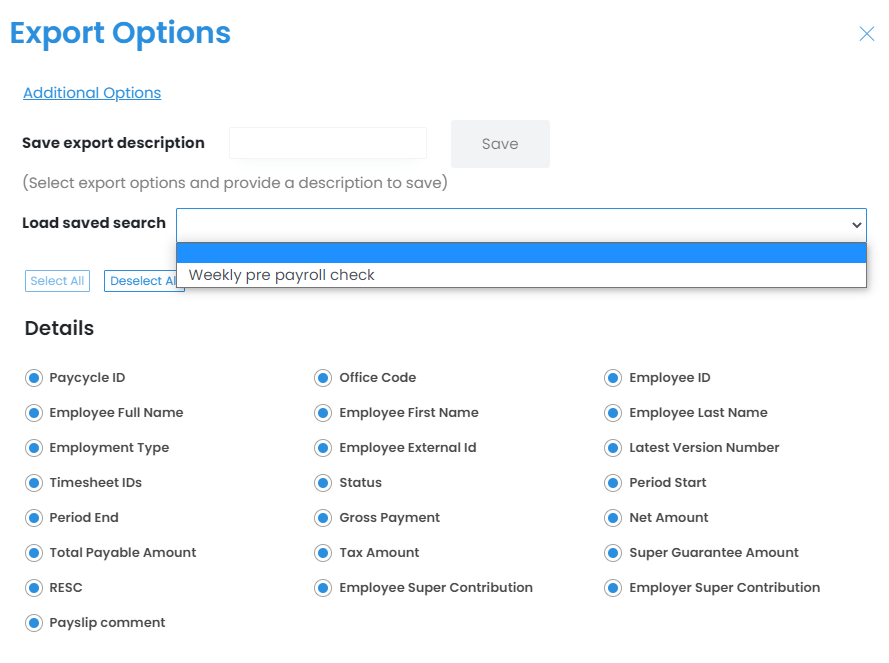Click the Select All button
Screen dimensions: 889x663
click(x=57, y=281)
